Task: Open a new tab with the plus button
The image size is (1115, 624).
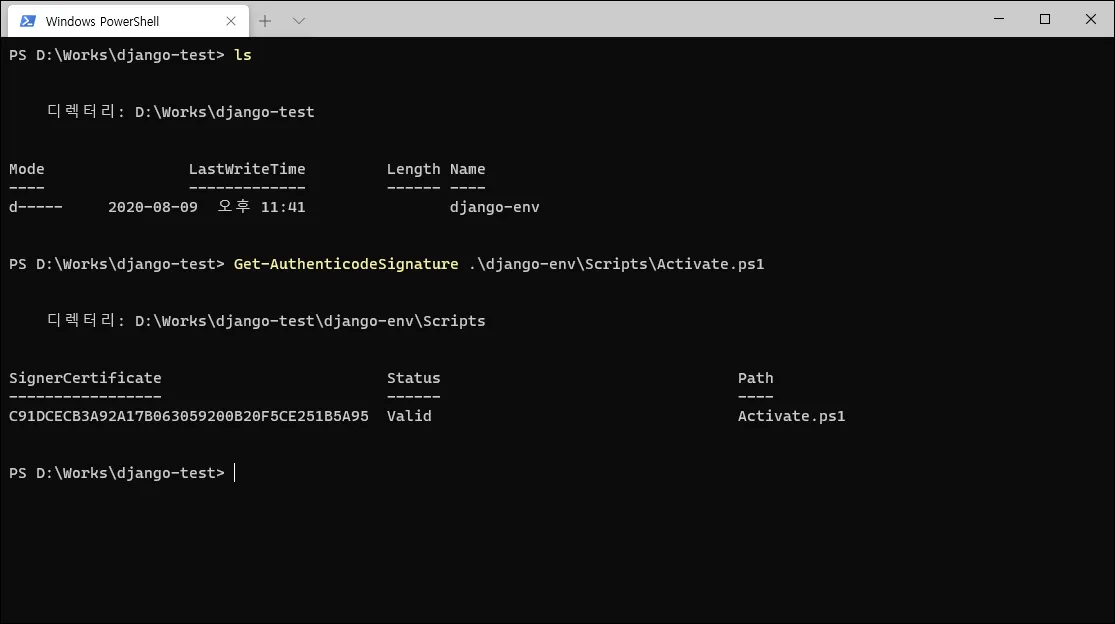Action: (265, 21)
